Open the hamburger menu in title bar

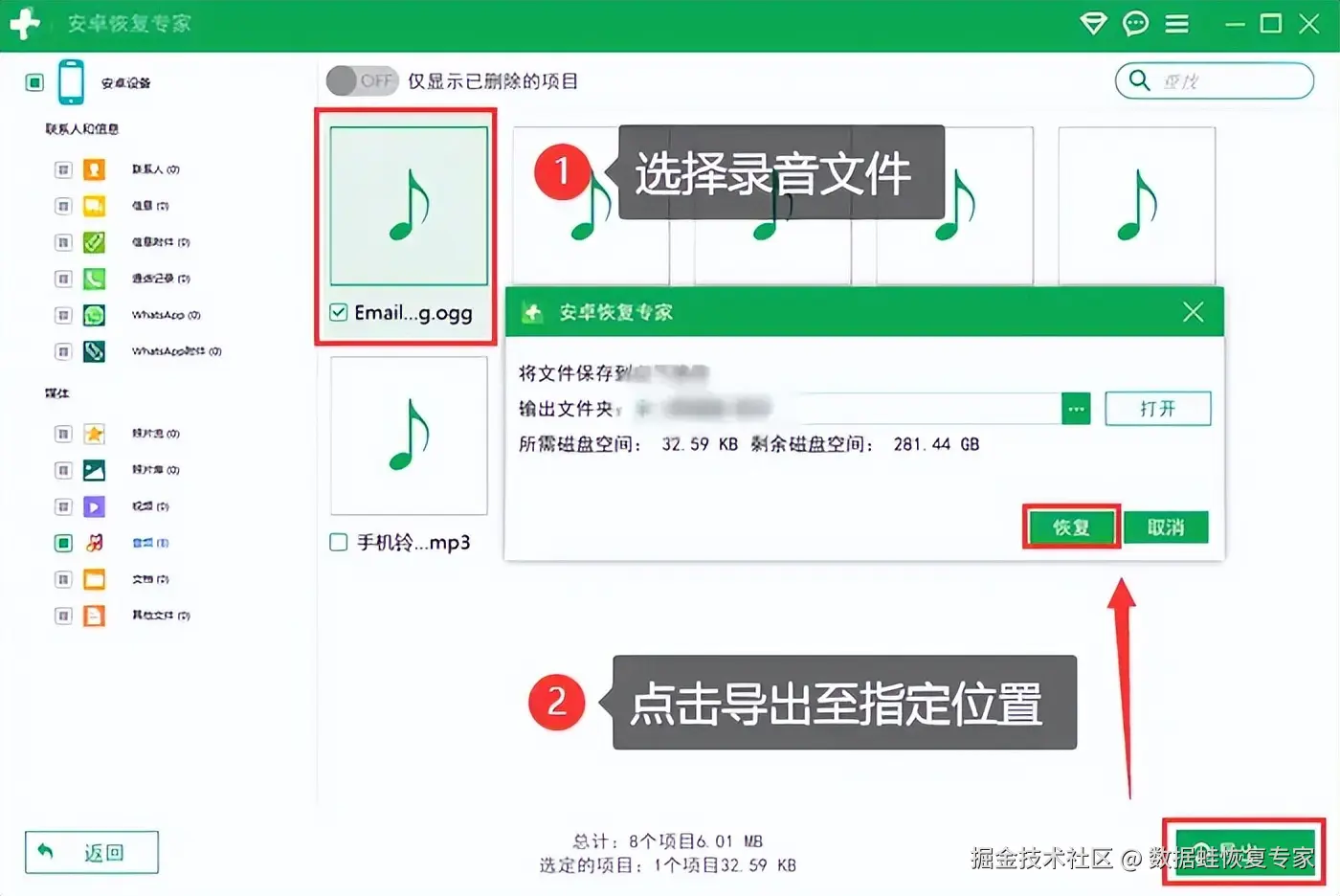click(1177, 24)
